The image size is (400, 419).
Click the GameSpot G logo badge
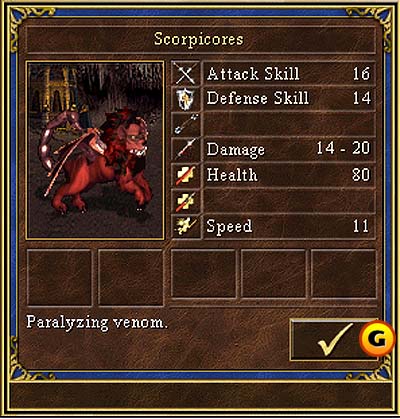pos(377,339)
